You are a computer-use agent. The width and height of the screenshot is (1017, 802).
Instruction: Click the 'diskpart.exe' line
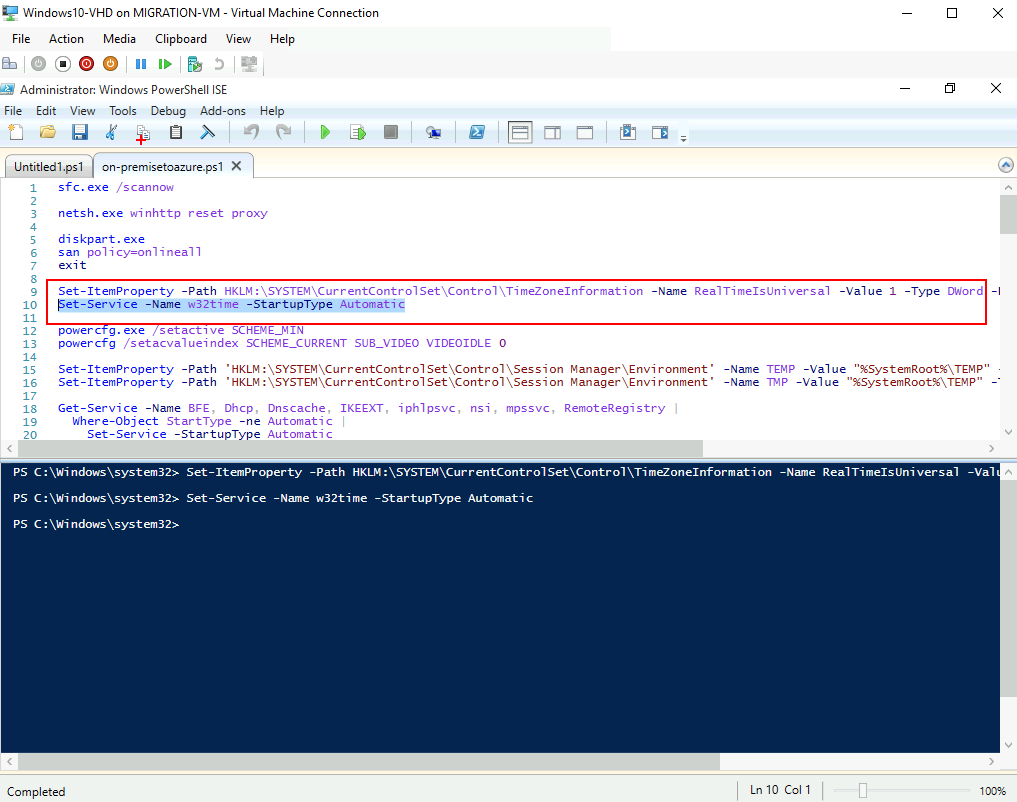pyautogui.click(x=101, y=239)
